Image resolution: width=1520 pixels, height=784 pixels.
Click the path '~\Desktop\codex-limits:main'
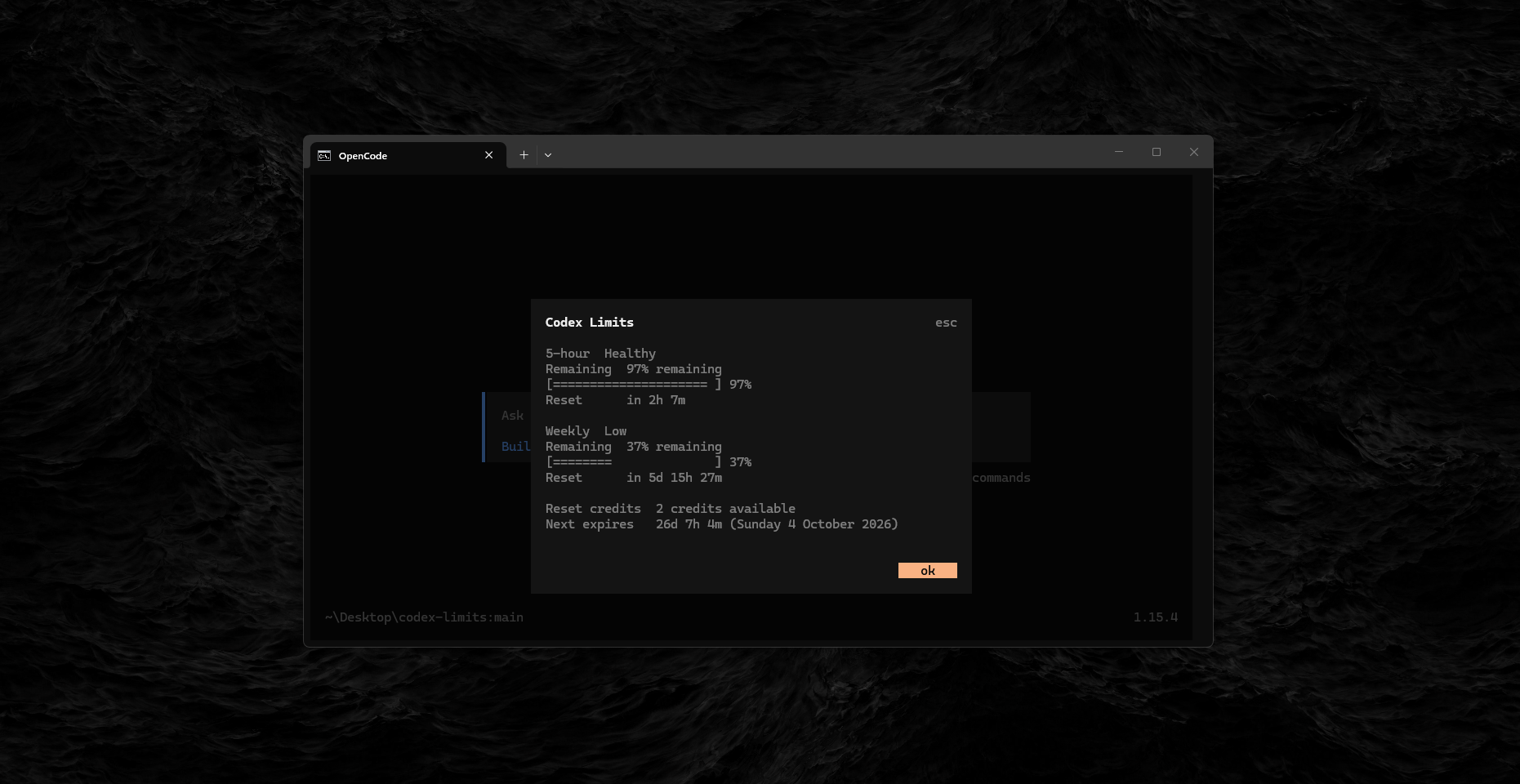pyautogui.click(x=424, y=617)
